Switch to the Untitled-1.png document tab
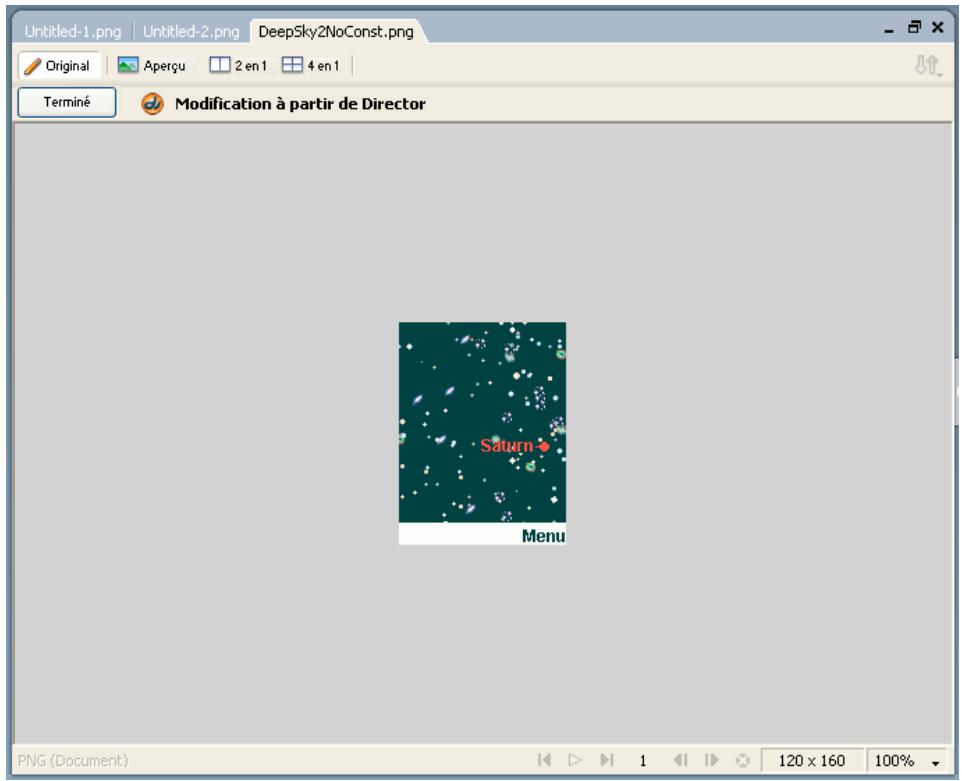 73,32
